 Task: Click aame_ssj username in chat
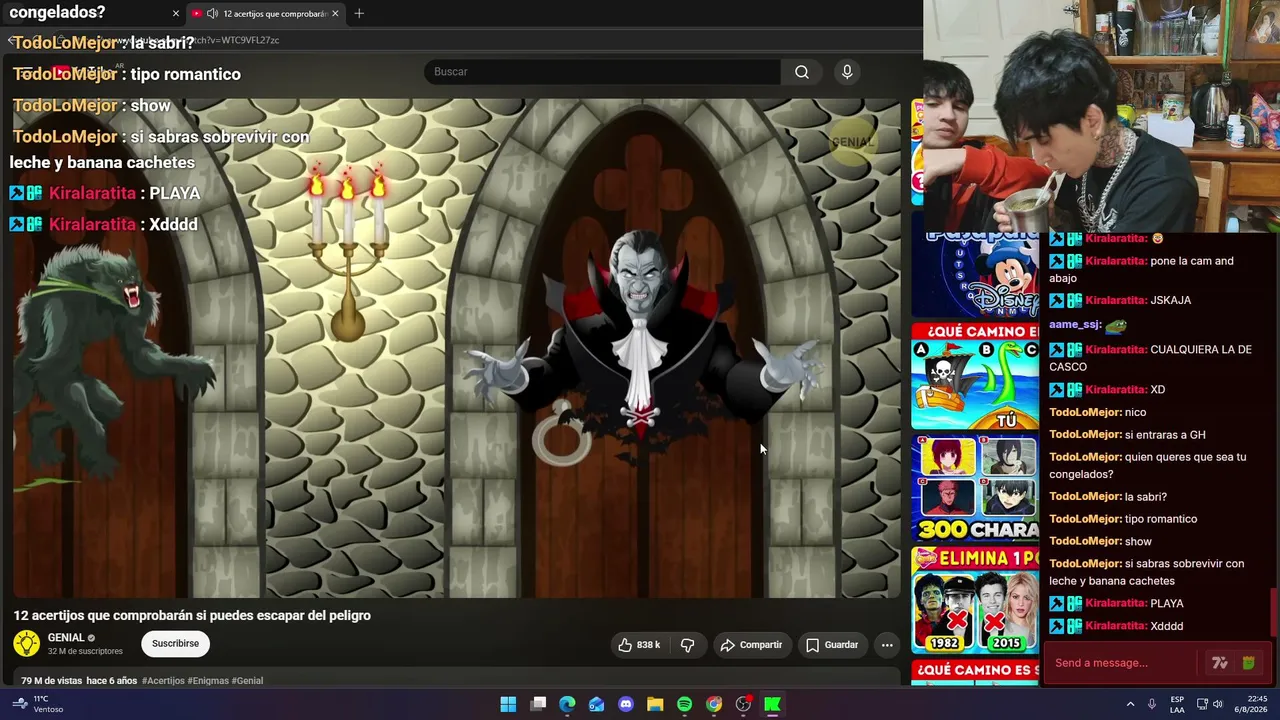pyautogui.click(x=1075, y=324)
